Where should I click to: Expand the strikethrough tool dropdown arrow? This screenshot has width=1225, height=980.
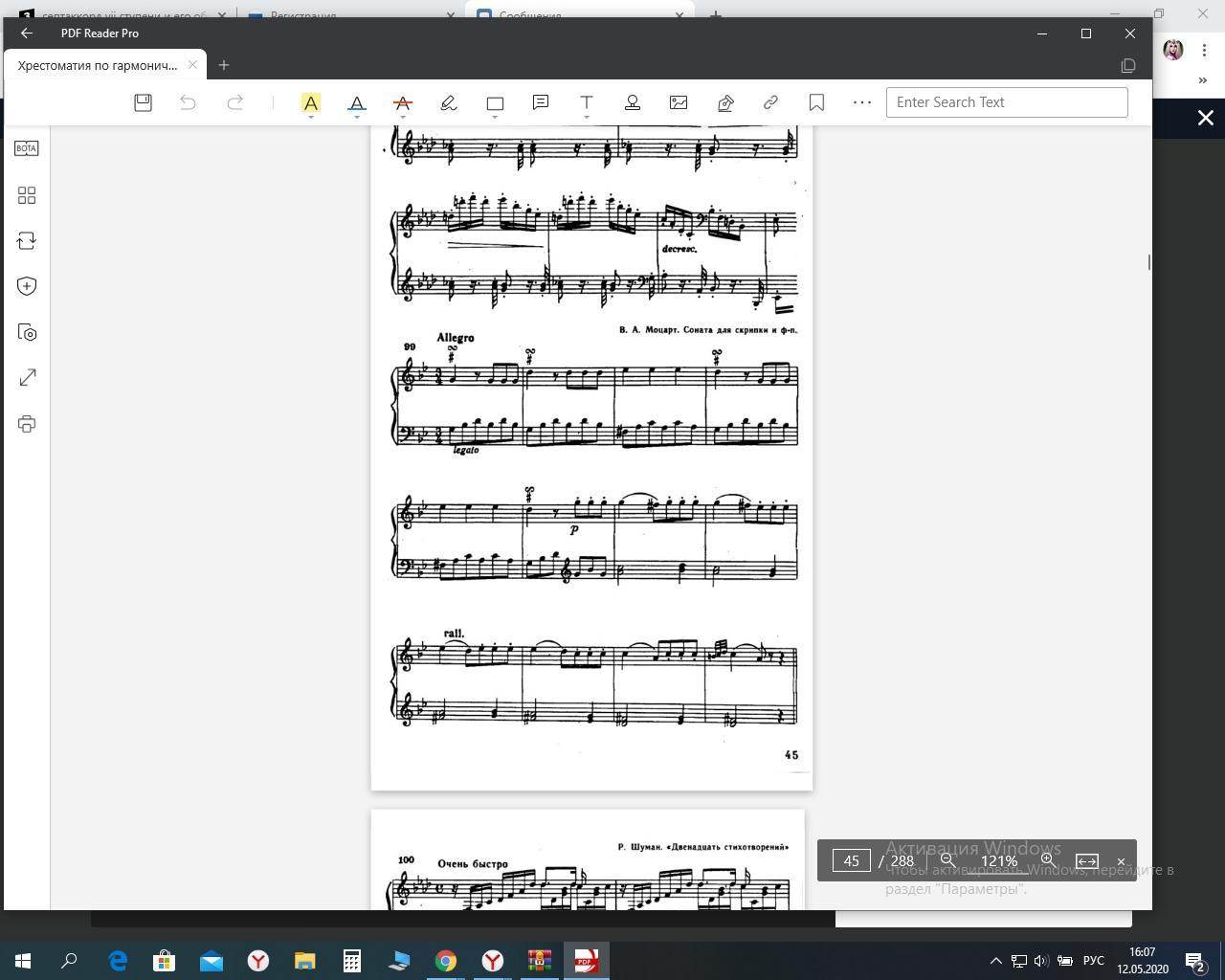tap(403, 117)
